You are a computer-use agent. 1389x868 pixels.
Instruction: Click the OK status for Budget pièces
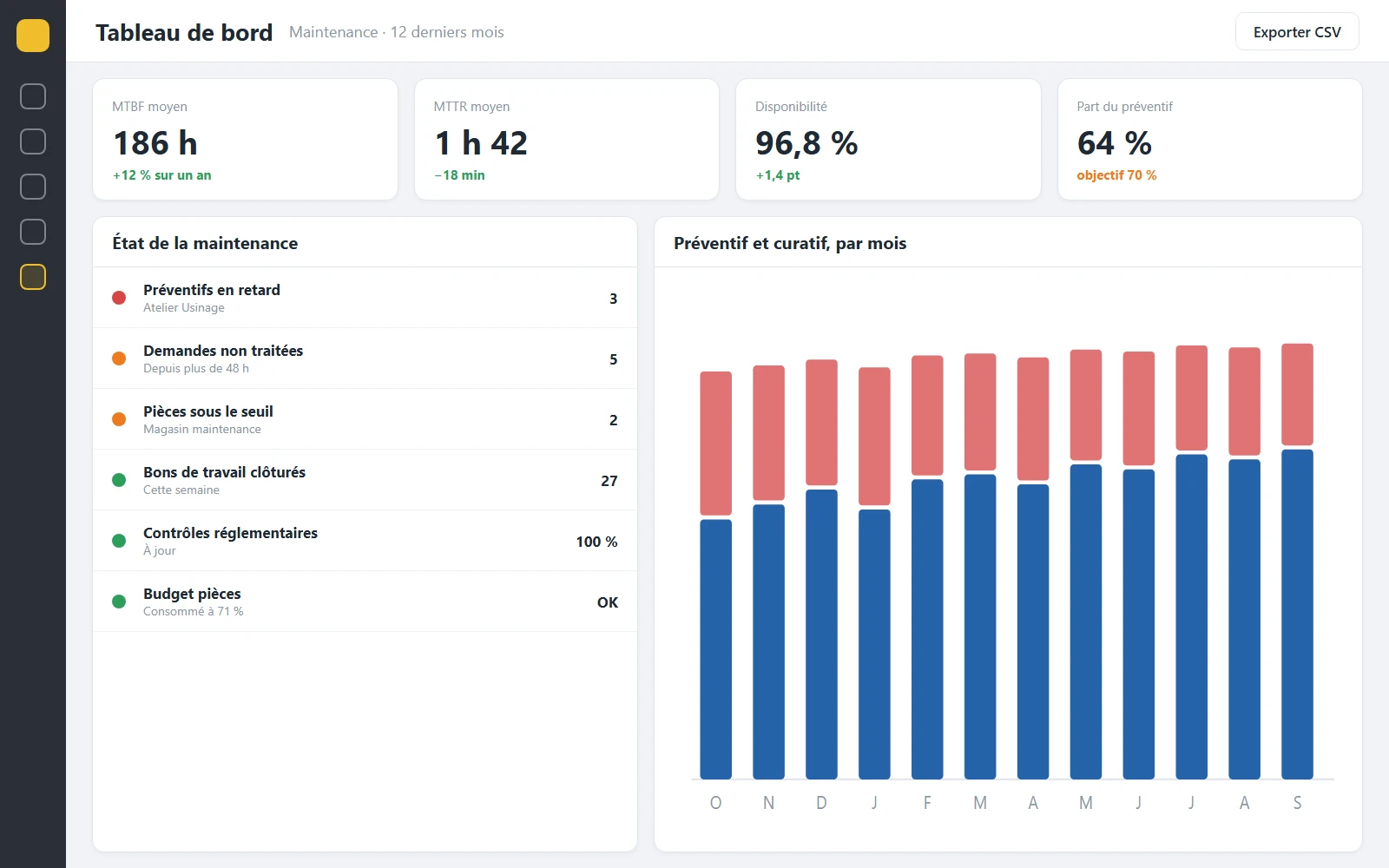608,602
